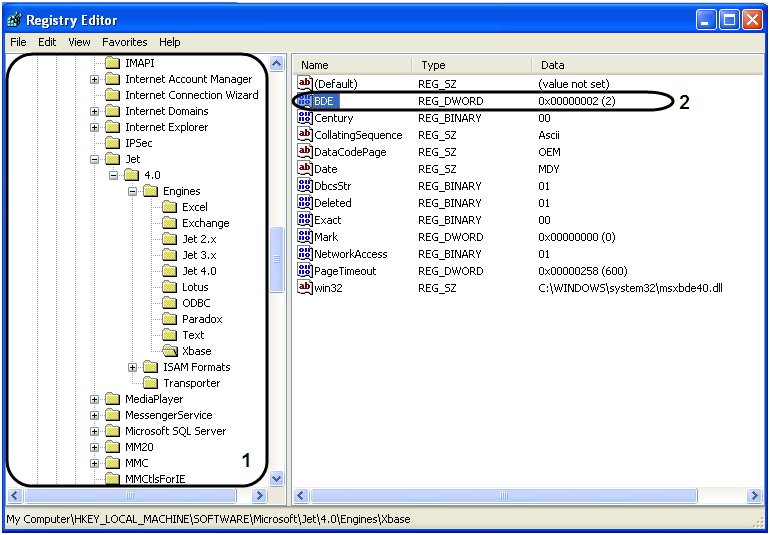Click the BDE DWORD value icon

[305, 101]
